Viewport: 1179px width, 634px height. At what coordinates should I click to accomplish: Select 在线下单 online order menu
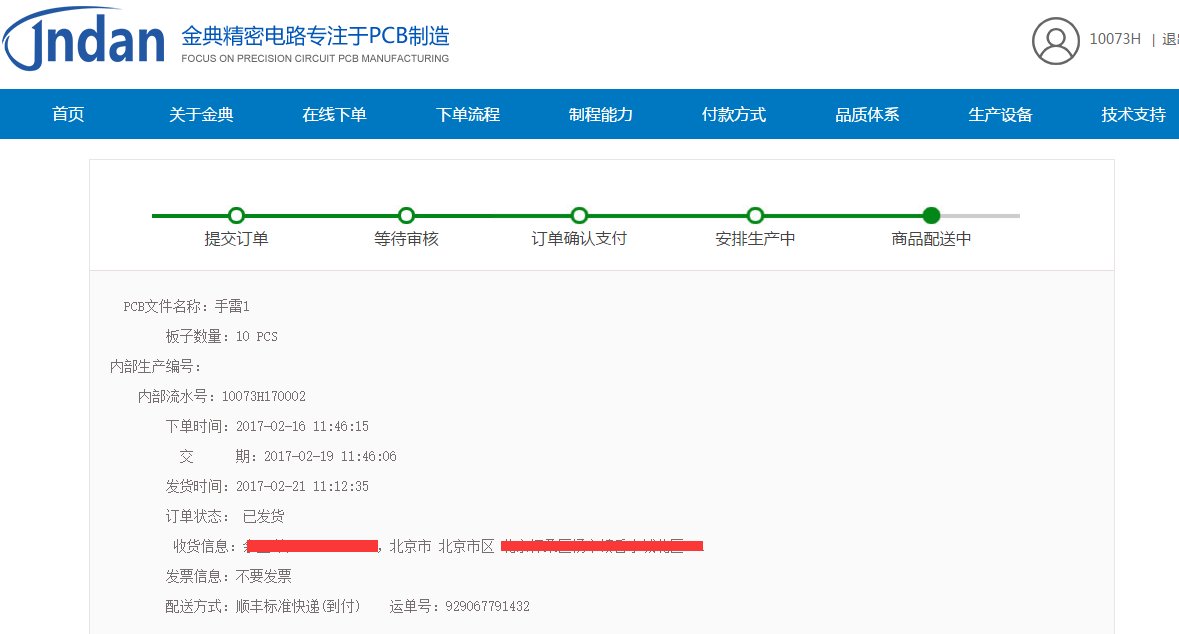334,115
